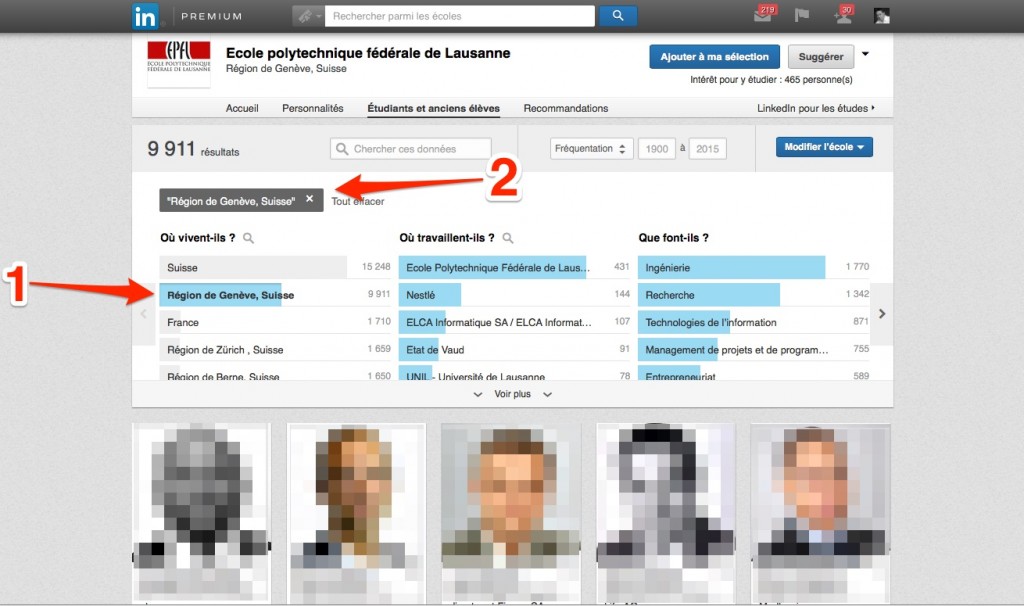This screenshot has width=1024, height=606.
Task: Click the PREMIUM label
Action: pyautogui.click(x=212, y=16)
